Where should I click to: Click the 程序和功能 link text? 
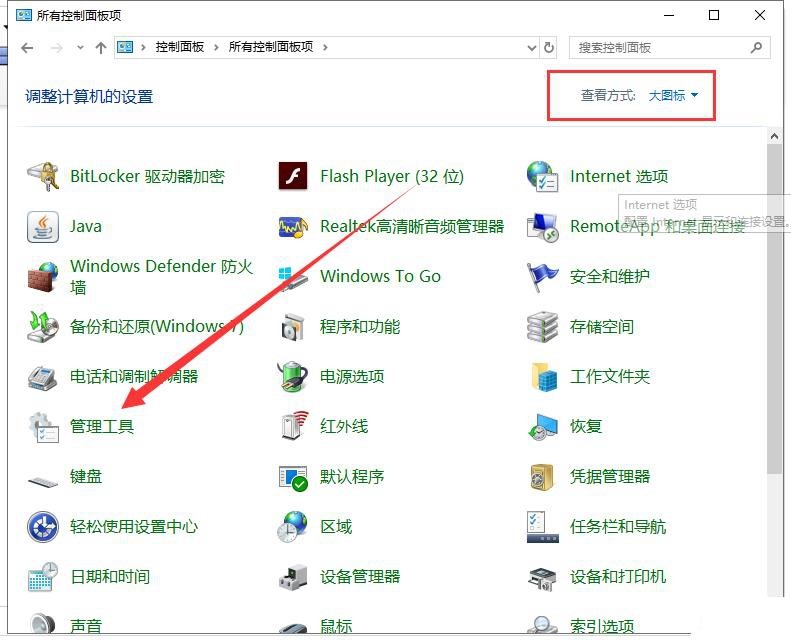point(360,327)
